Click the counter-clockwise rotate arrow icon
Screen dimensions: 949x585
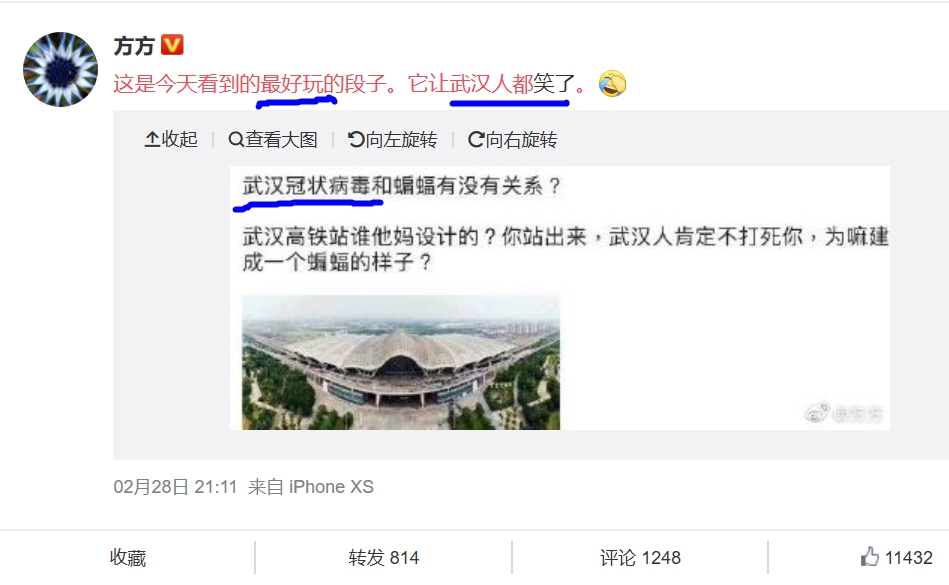tap(356, 140)
